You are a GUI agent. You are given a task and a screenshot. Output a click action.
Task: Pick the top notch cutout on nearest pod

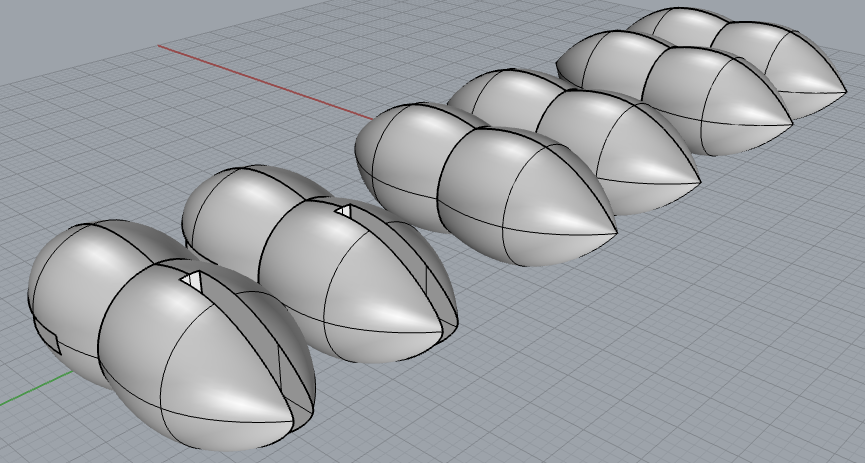pyautogui.click(x=194, y=280)
